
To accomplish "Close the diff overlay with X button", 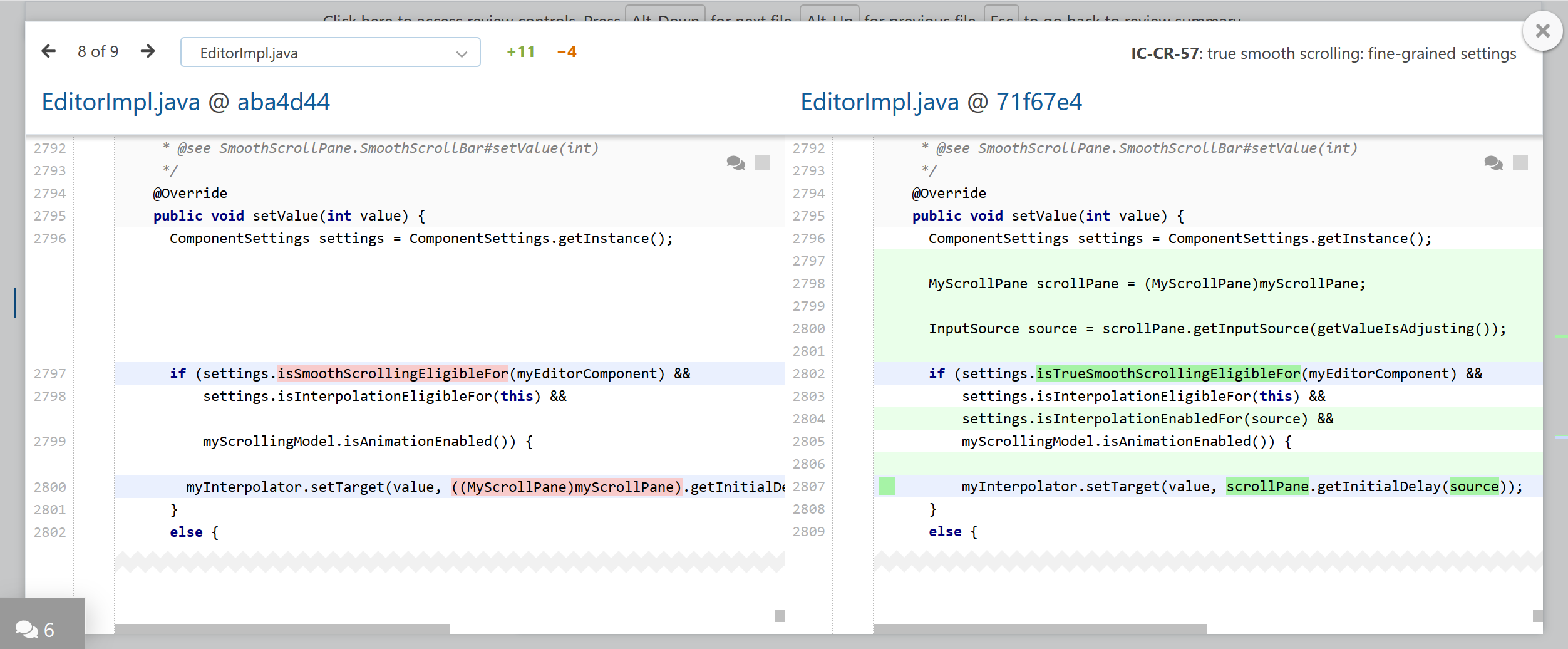I will pyautogui.click(x=1542, y=31).
